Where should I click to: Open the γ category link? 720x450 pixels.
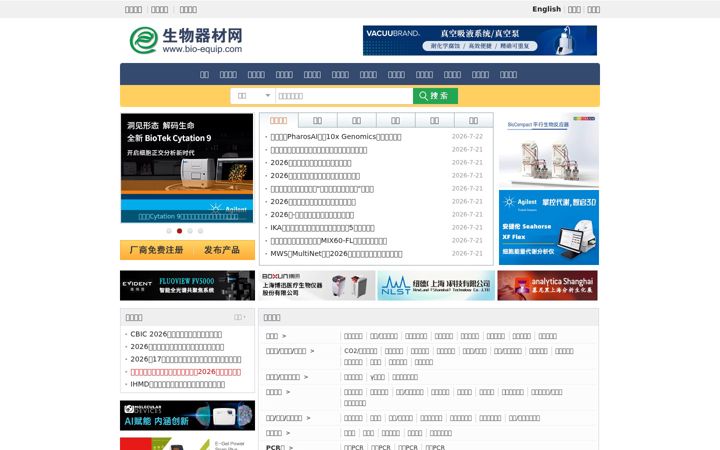377,377
